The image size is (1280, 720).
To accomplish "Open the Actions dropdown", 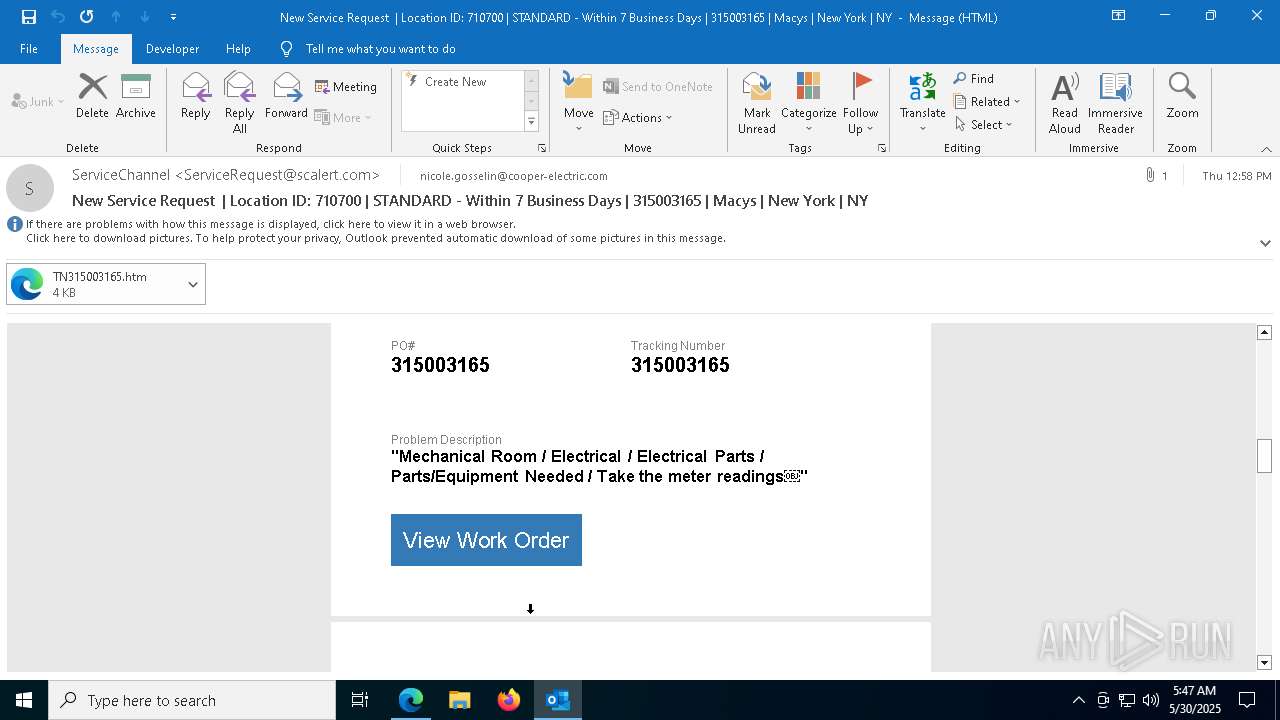I will (638, 117).
